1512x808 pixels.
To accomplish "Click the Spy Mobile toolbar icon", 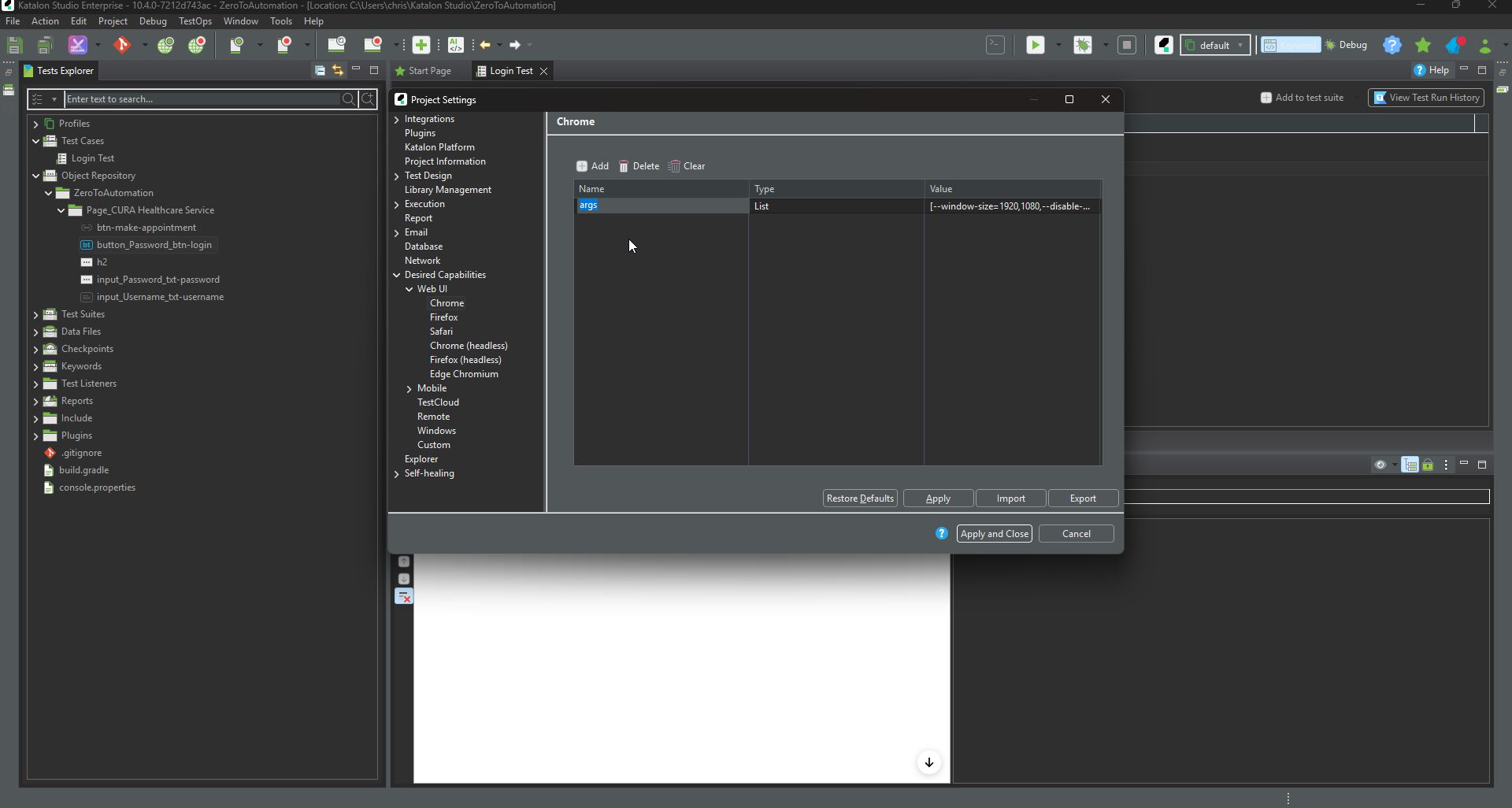I will [236, 45].
